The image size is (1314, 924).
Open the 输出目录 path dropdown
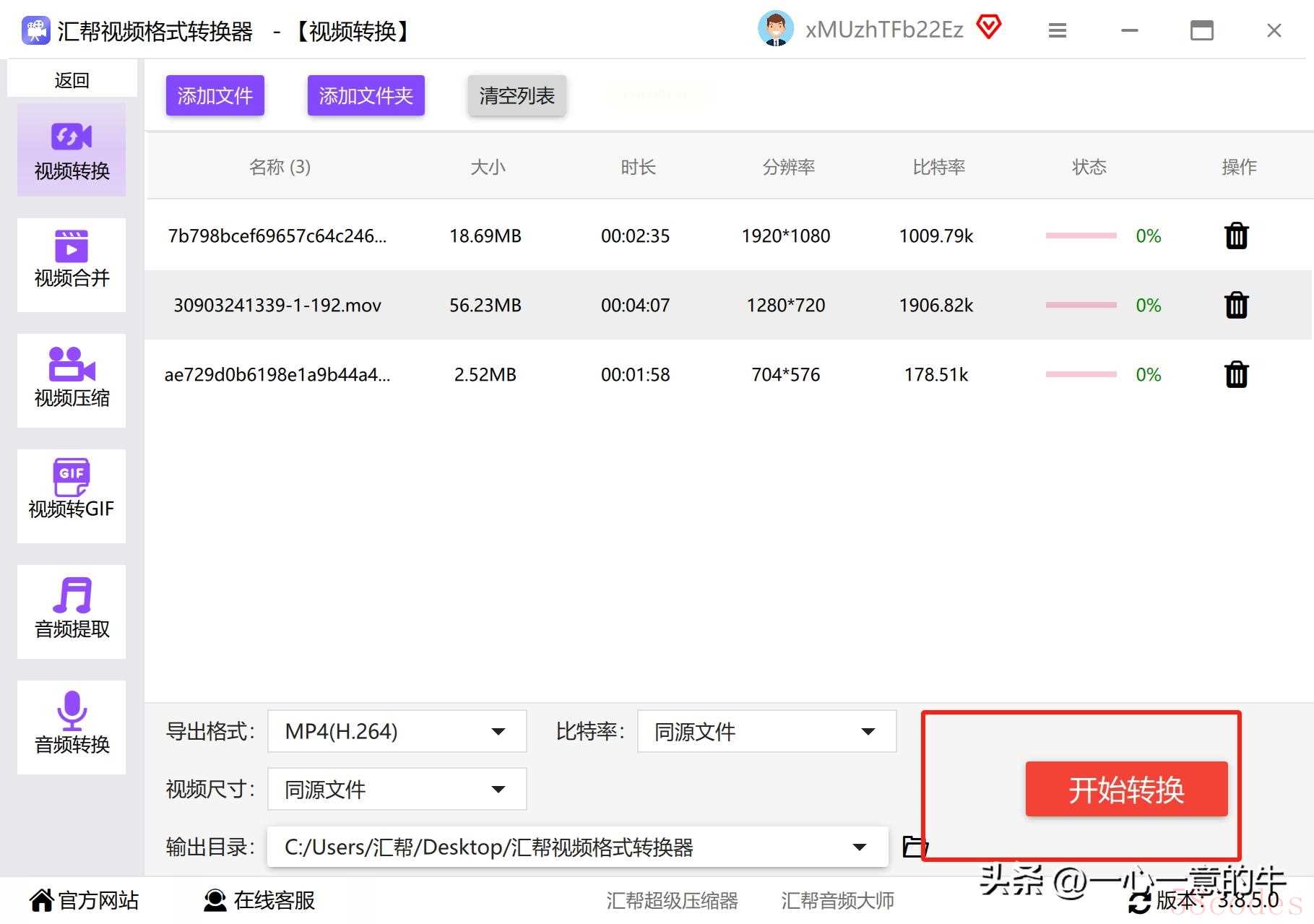pos(577,847)
